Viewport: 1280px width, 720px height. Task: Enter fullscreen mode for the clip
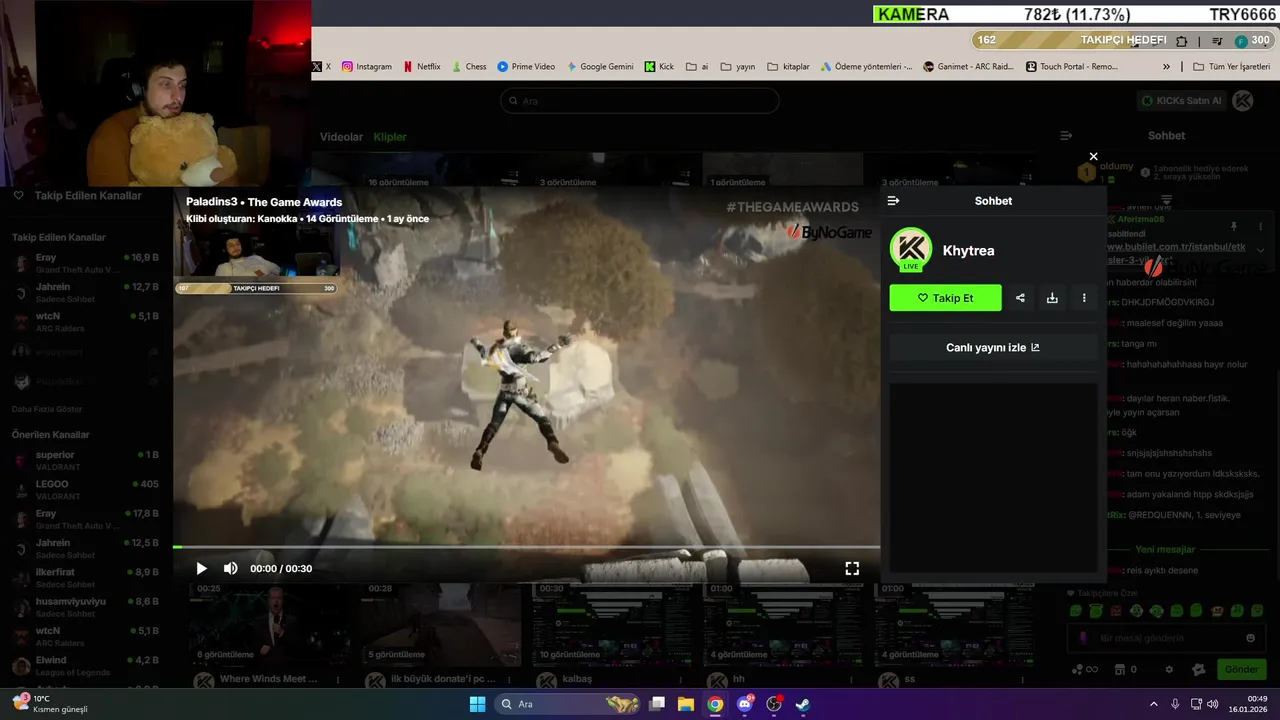tap(852, 568)
